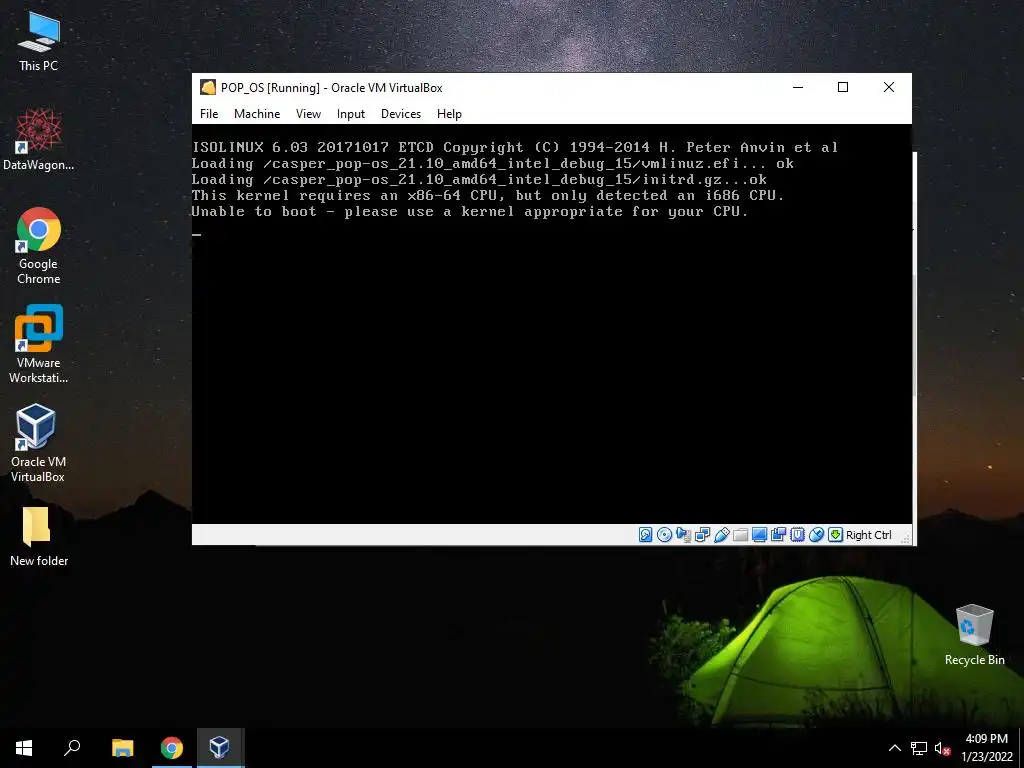
Task: Click the Right Ctrl host key label
Action: click(869, 535)
